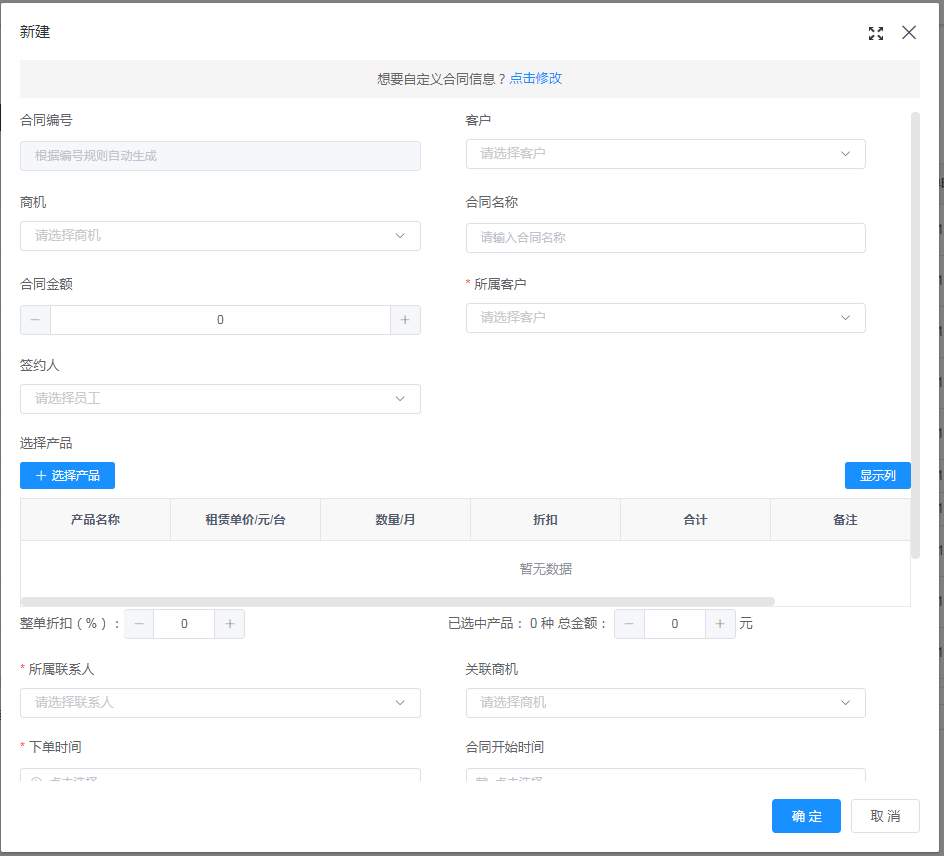Expand the 关联商机 dropdown
Image resolution: width=944 pixels, height=856 pixels.
[665, 703]
